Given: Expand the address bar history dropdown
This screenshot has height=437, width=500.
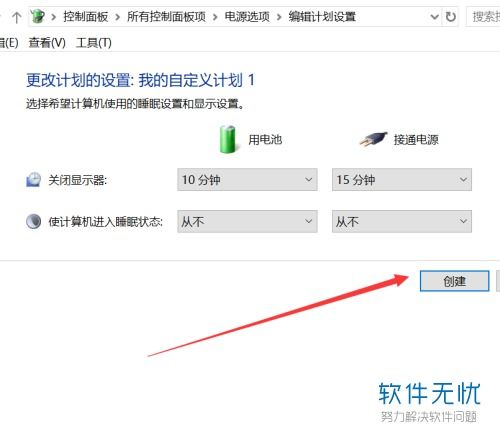Looking at the screenshot, I should pos(434,16).
